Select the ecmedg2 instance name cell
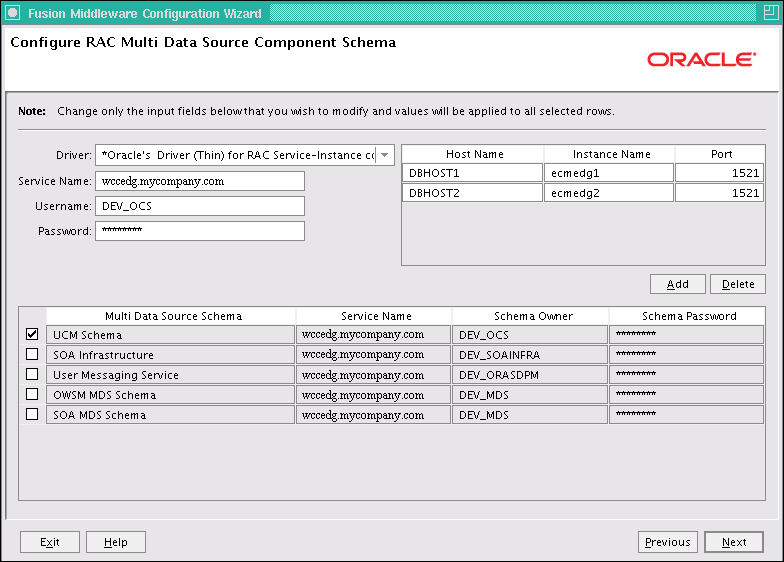This screenshot has height=562, width=784. click(x=608, y=193)
